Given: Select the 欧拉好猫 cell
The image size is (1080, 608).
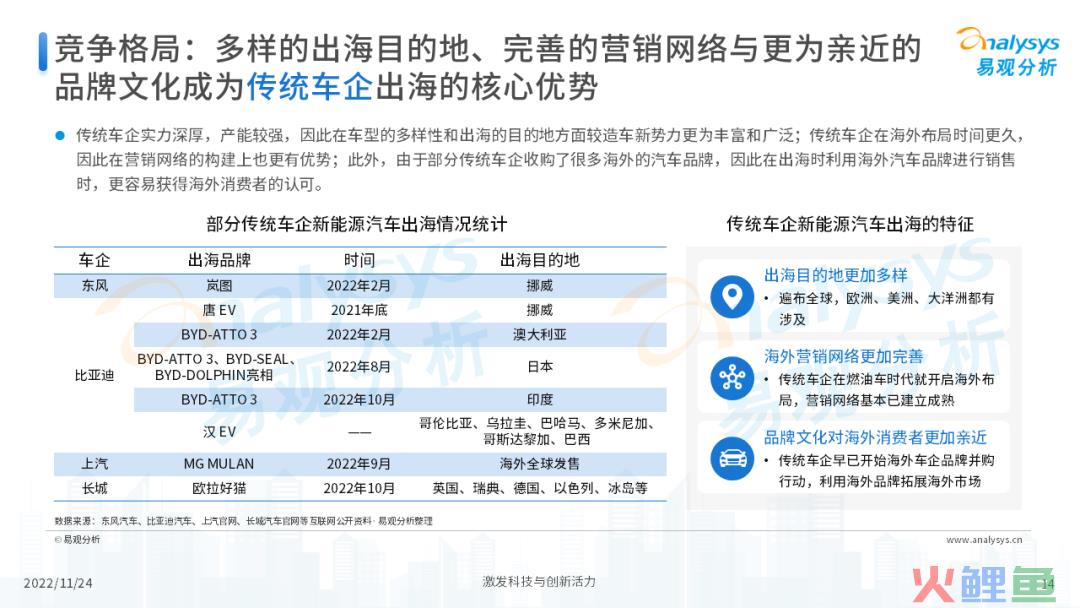Looking at the screenshot, I should [x=219, y=488].
